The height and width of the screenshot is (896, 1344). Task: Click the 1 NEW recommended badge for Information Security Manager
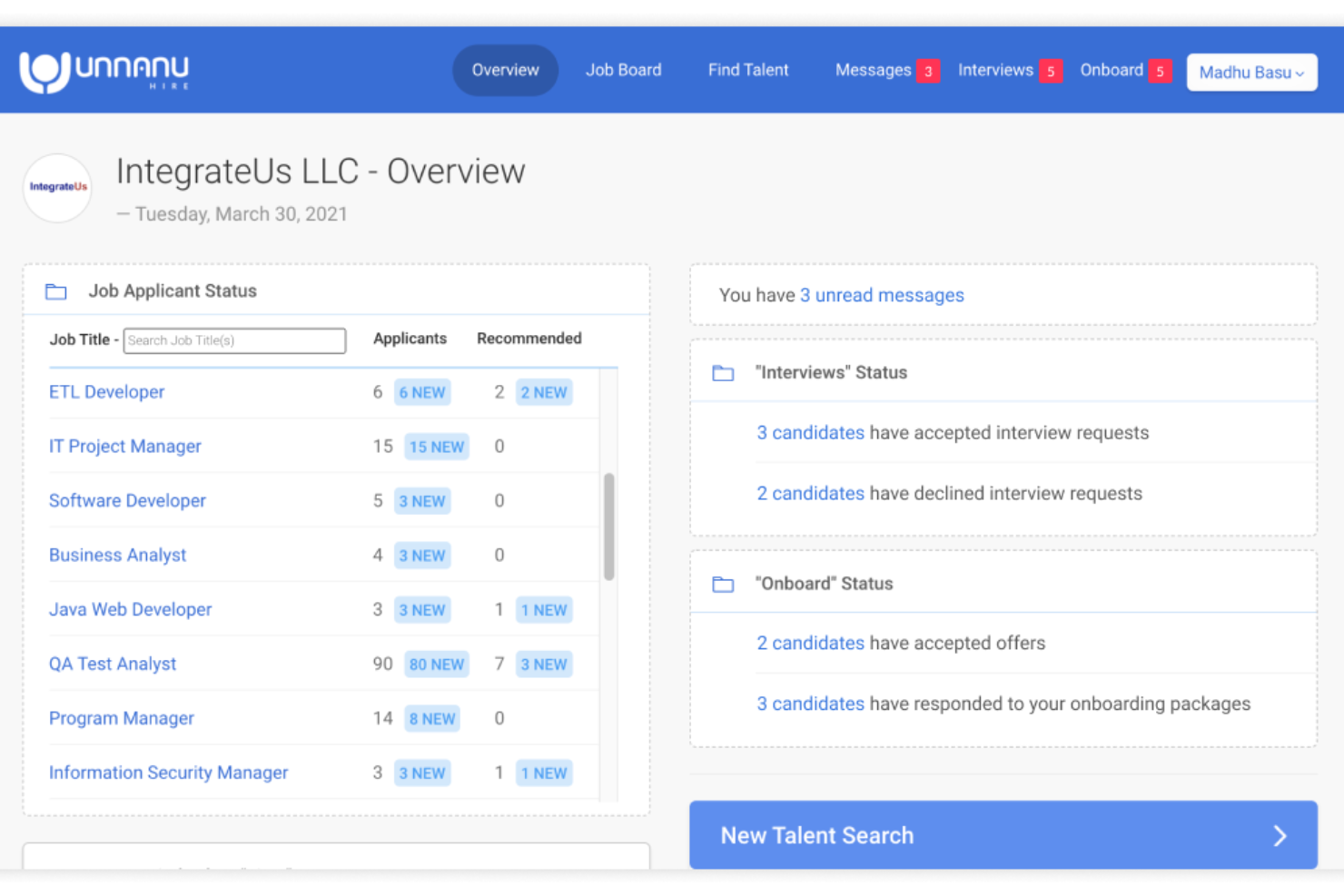544,774
